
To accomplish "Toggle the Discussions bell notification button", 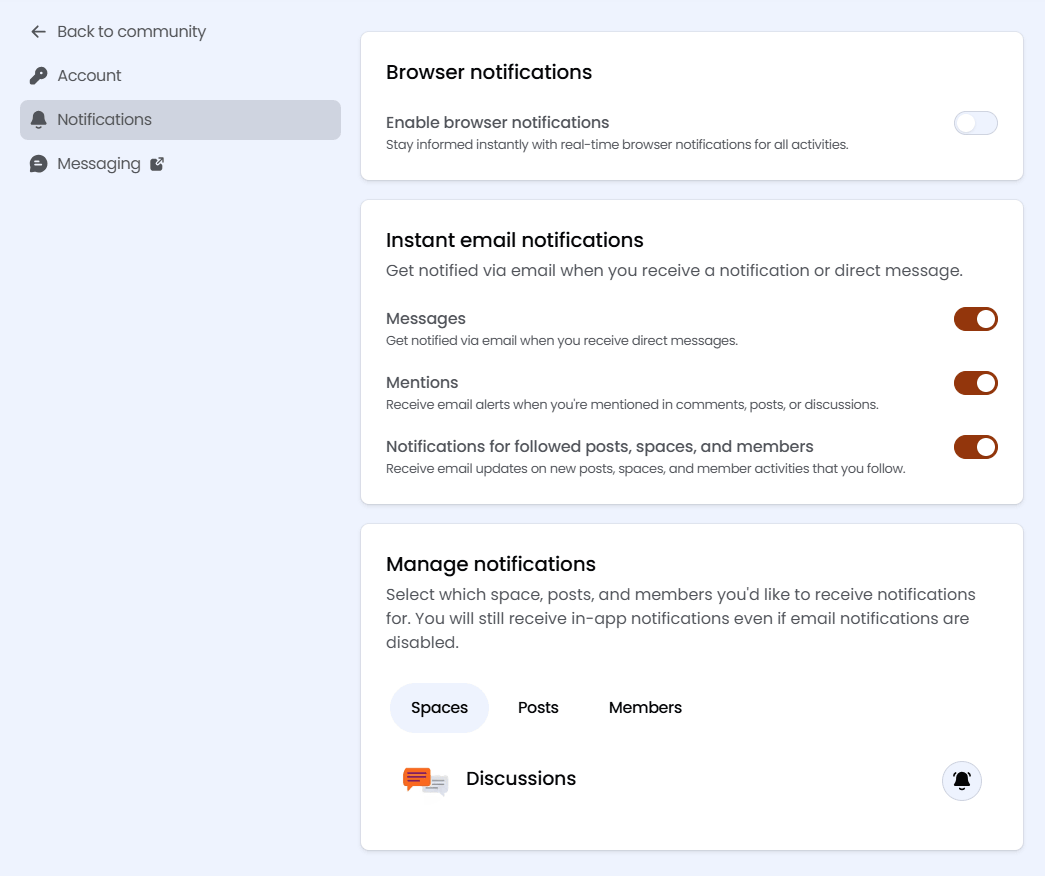I will coord(962,781).
